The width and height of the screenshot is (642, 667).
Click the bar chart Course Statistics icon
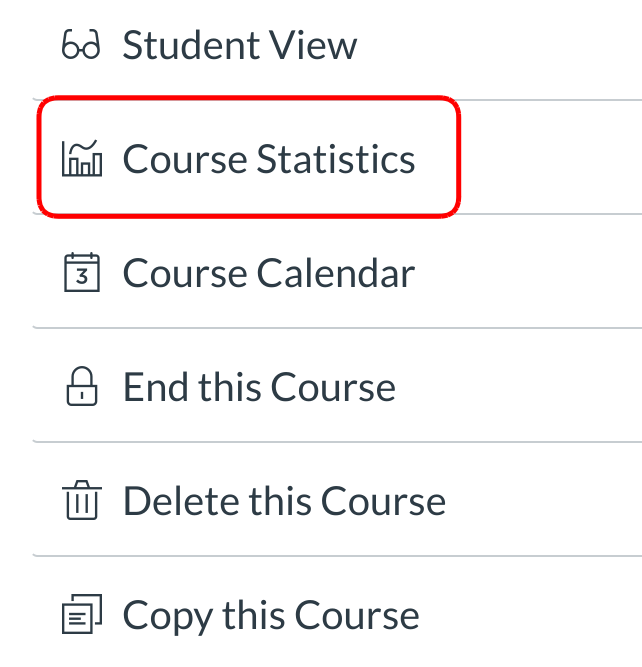tap(81, 159)
